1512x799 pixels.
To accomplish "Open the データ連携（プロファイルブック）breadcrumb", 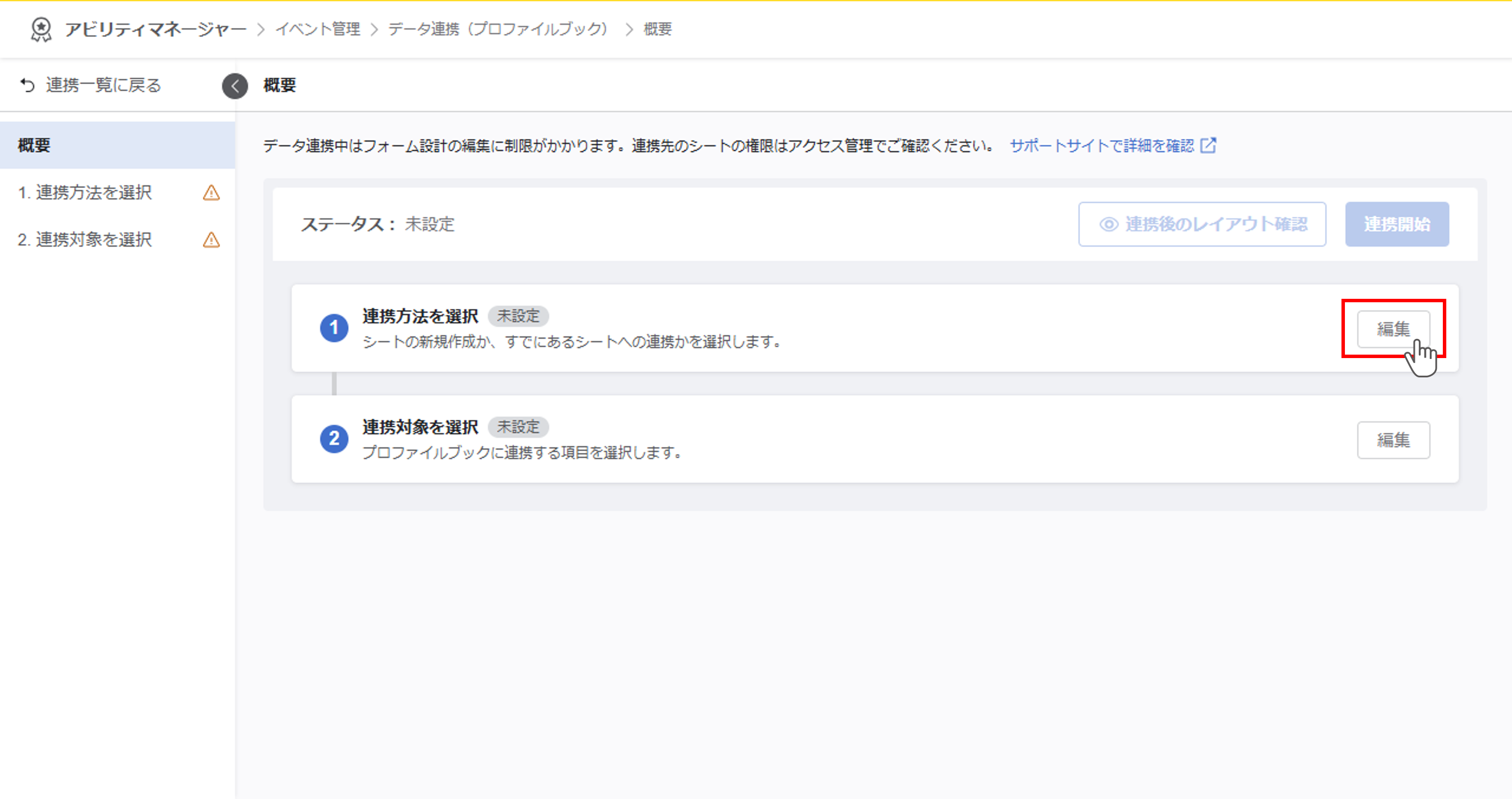I will pyautogui.click(x=498, y=29).
